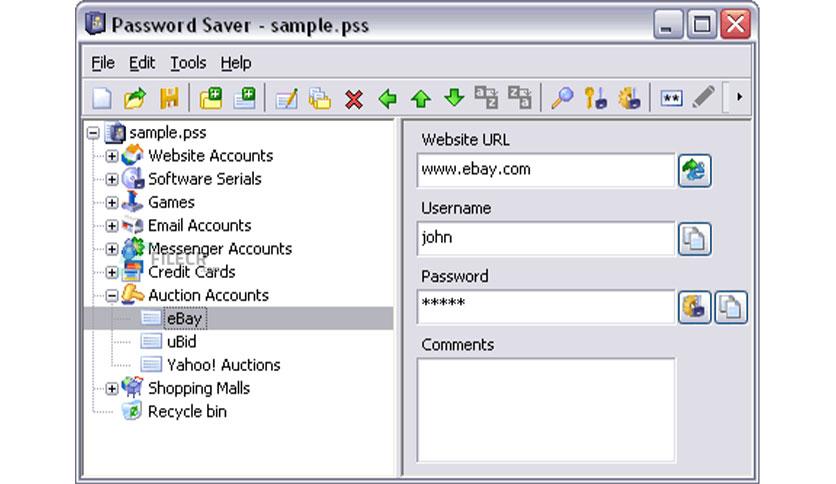Click the Website URL input field
This screenshot has width=836, height=484.
[x=546, y=171]
